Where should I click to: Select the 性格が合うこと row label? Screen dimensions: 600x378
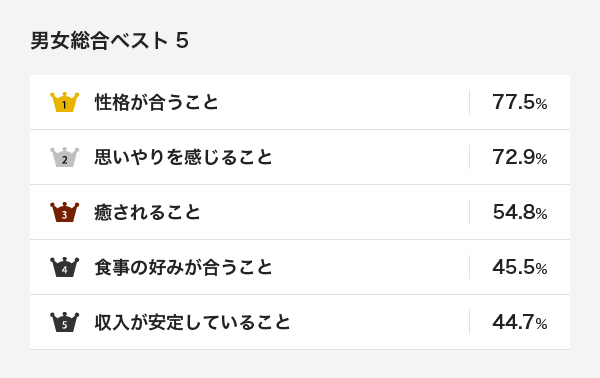(157, 102)
